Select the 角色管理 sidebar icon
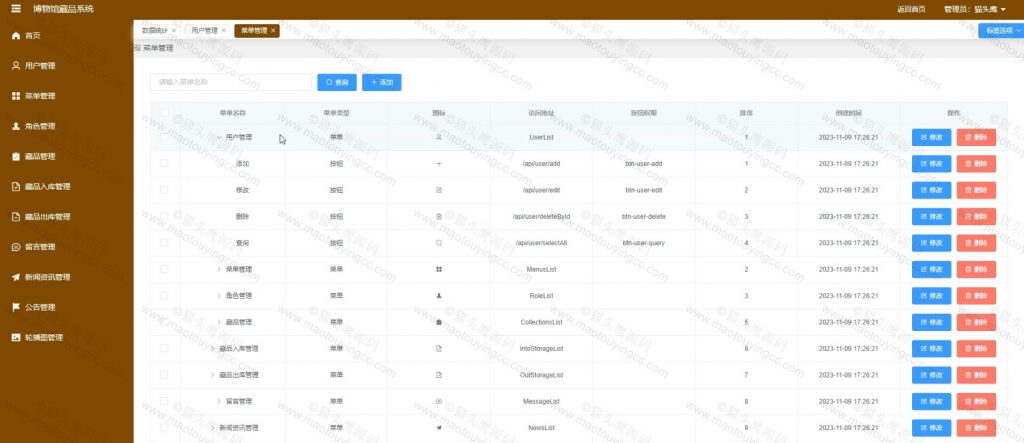1024x443 pixels. pyautogui.click(x=16, y=127)
